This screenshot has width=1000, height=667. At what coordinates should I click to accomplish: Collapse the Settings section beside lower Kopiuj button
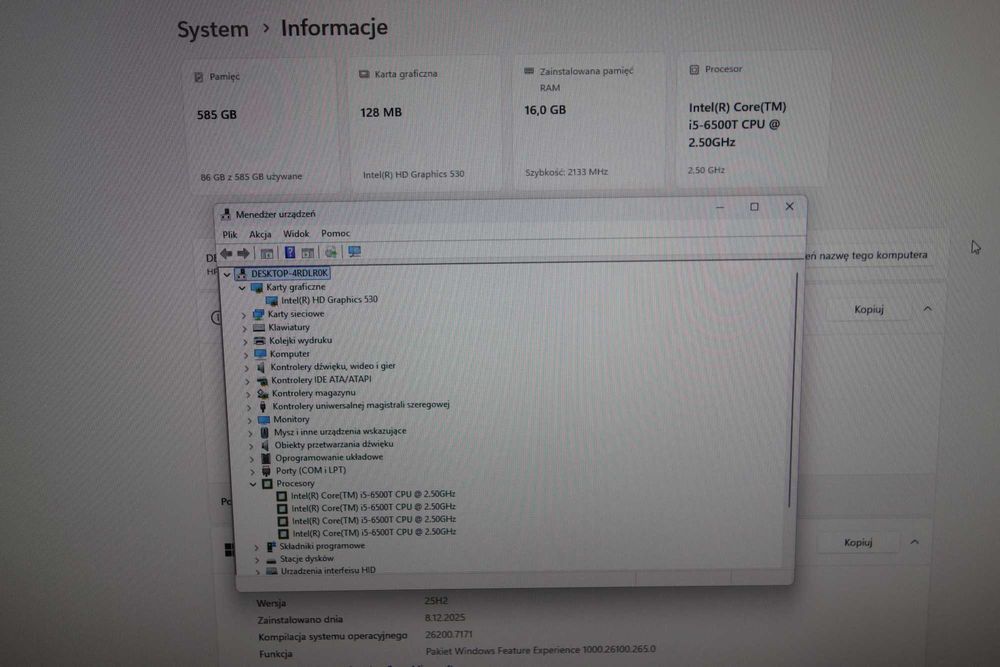pyautogui.click(x=915, y=542)
